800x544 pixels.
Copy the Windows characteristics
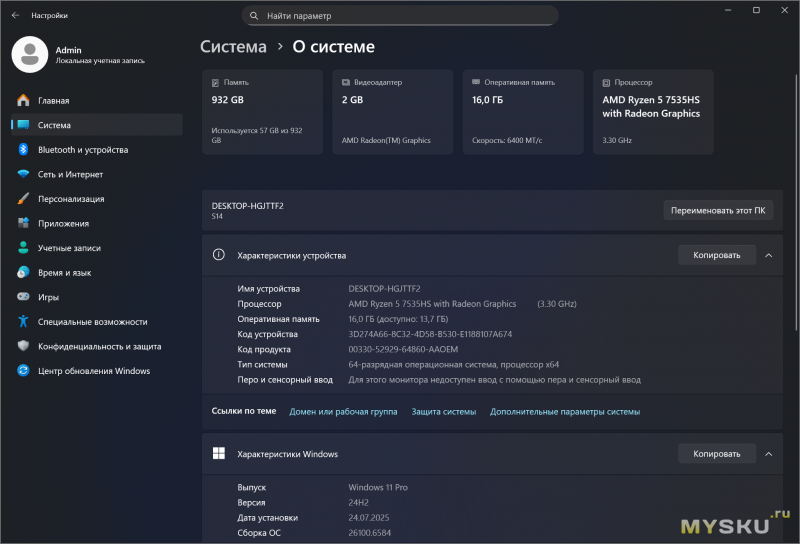(716, 454)
